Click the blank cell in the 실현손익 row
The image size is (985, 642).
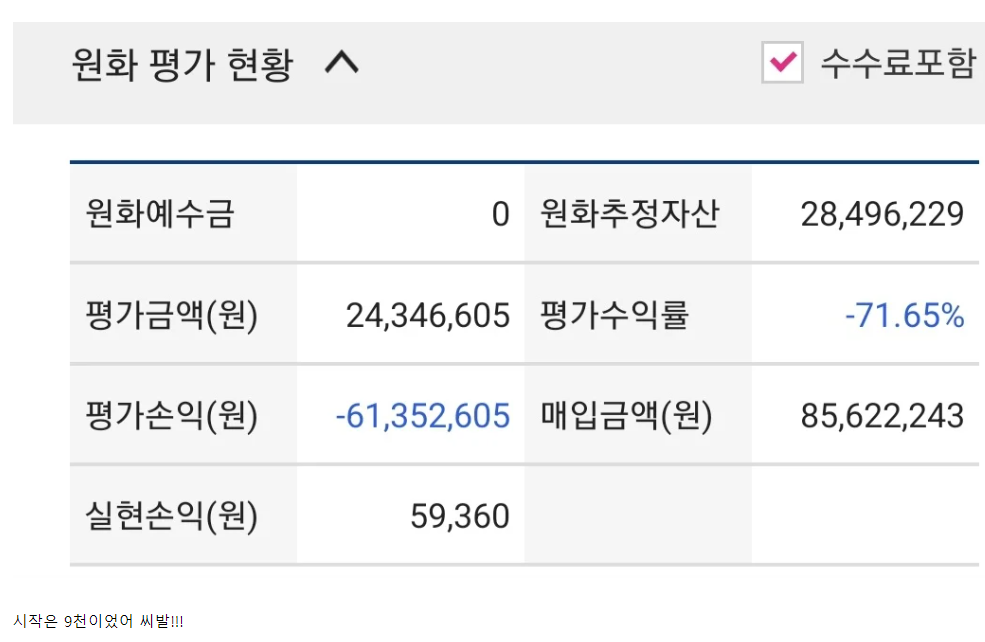pyautogui.click(x=750, y=516)
